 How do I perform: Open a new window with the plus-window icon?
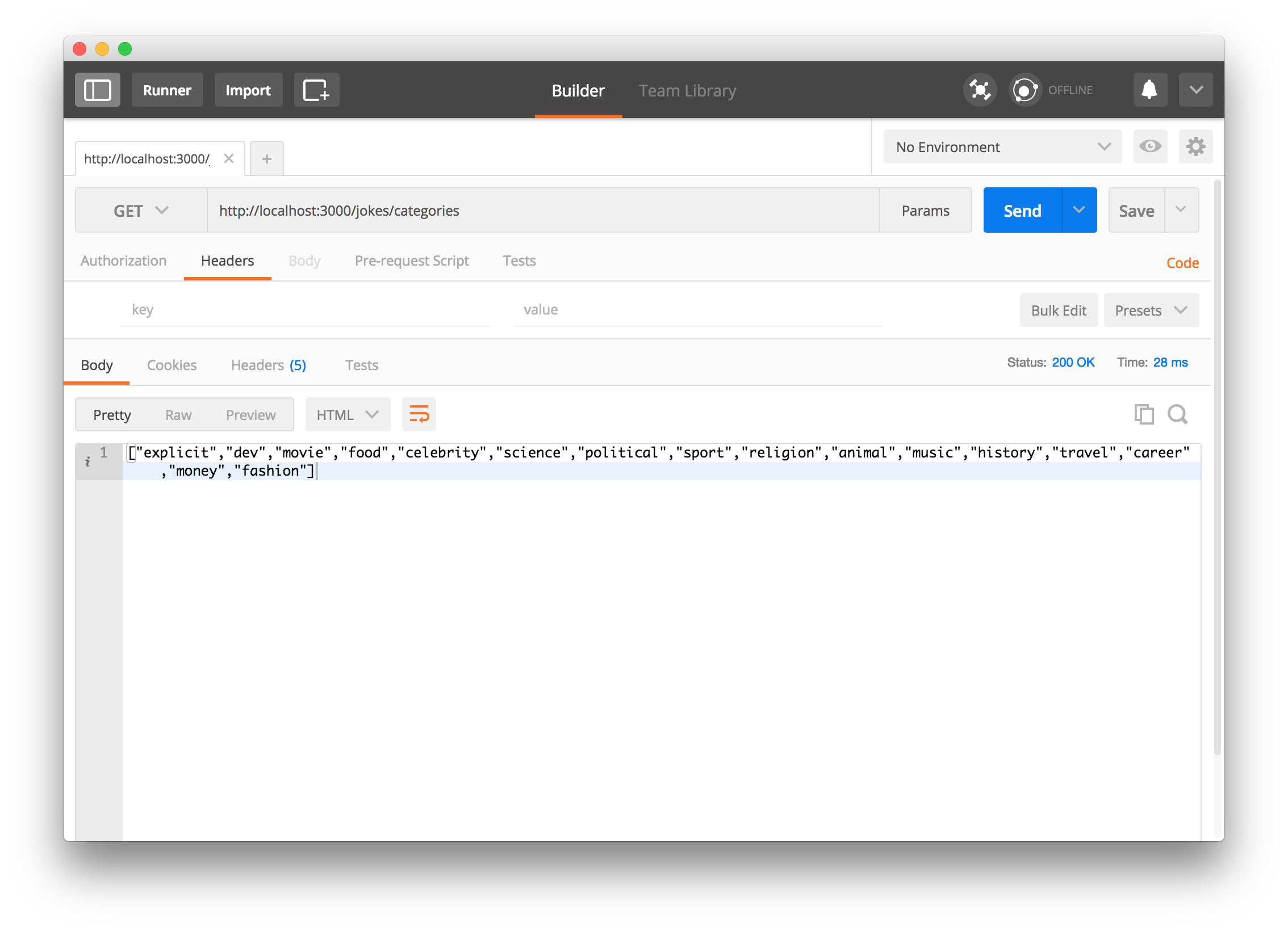pos(316,90)
